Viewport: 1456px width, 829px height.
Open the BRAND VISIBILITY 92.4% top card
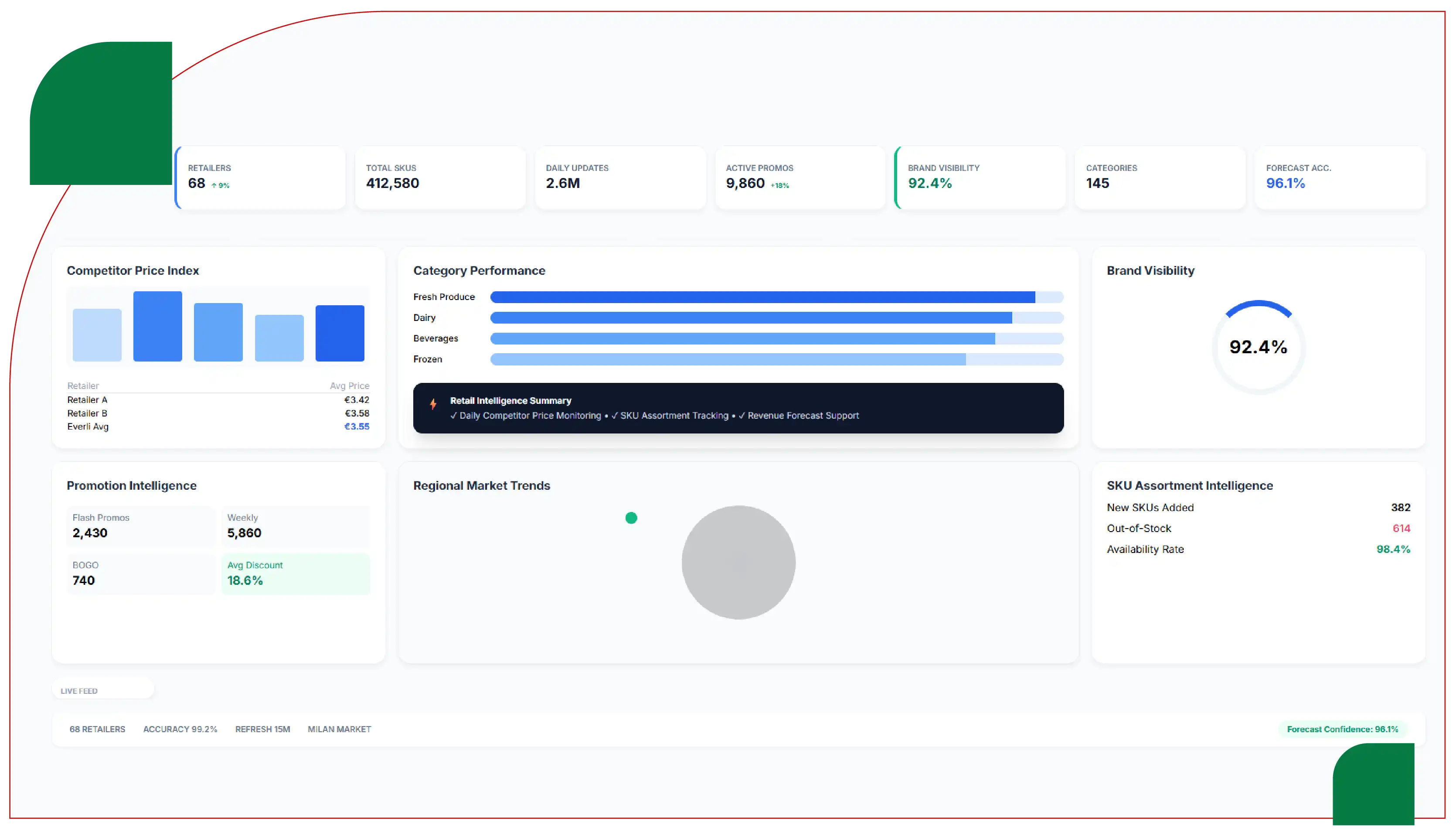coord(980,177)
